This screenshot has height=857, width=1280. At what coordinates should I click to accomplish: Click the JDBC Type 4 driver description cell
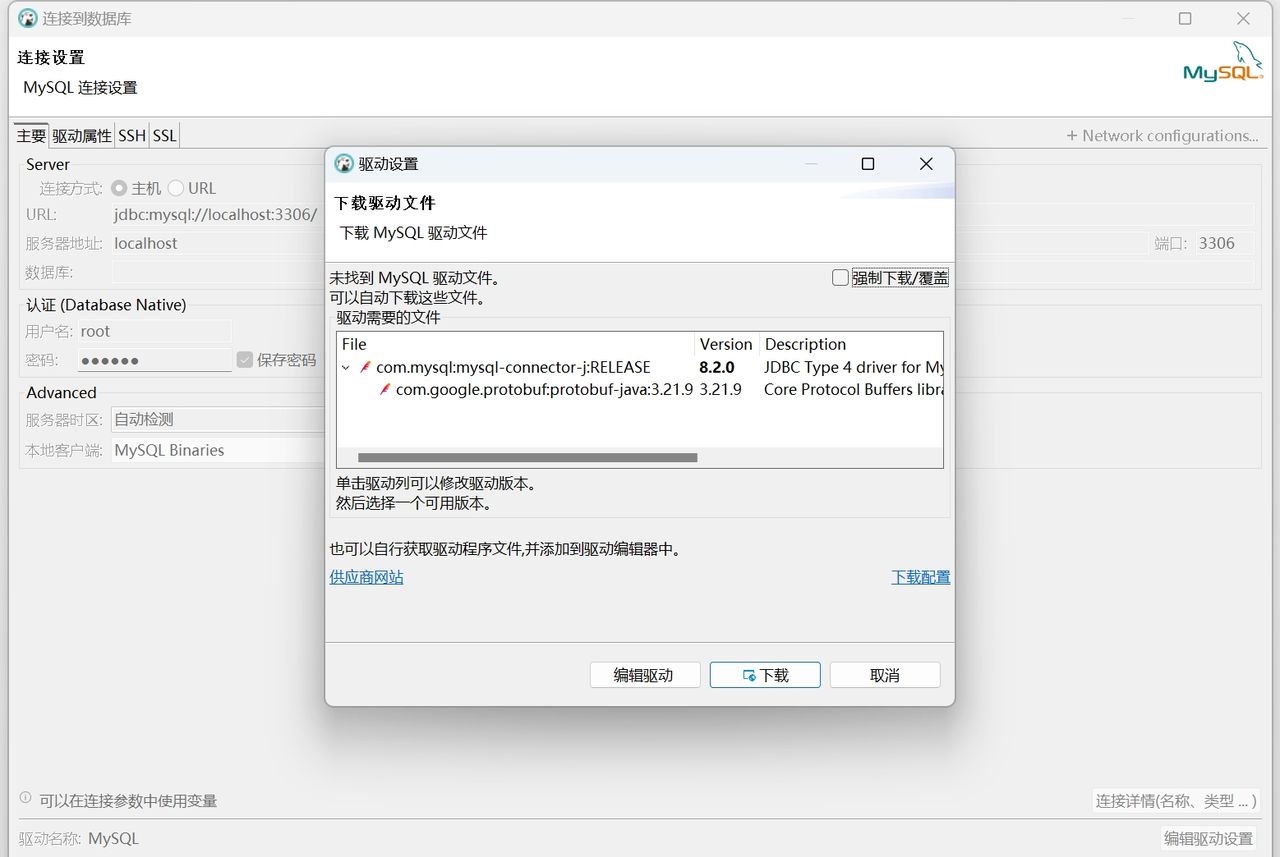point(853,367)
